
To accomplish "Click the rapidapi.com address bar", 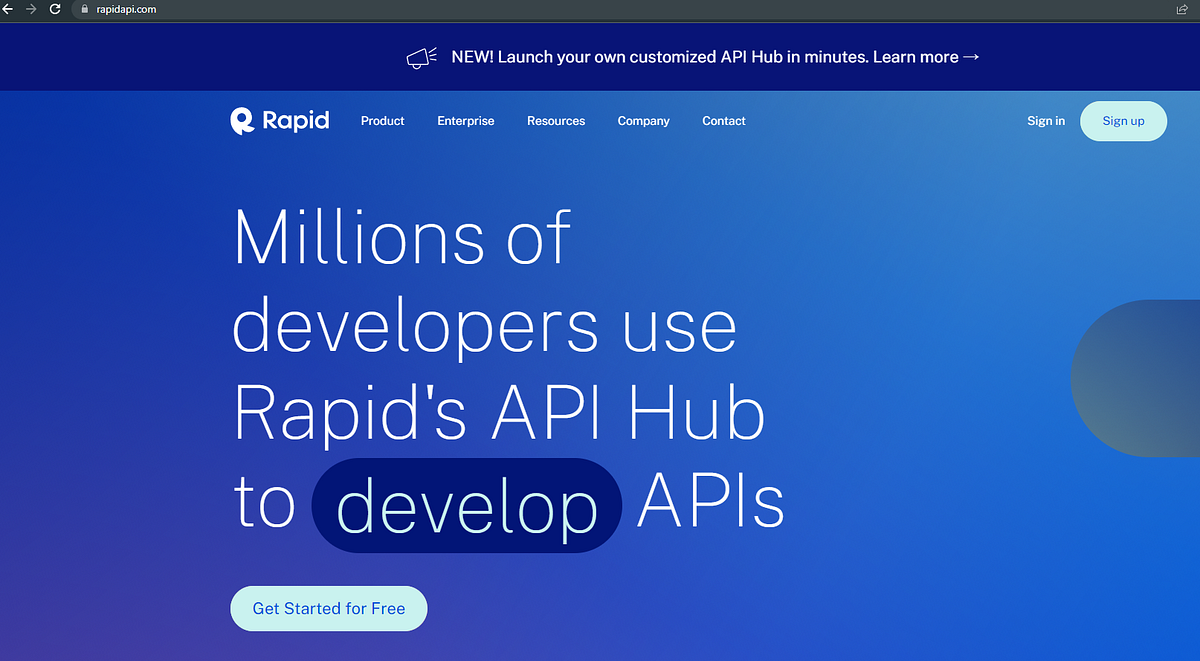I will coord(125,9).
